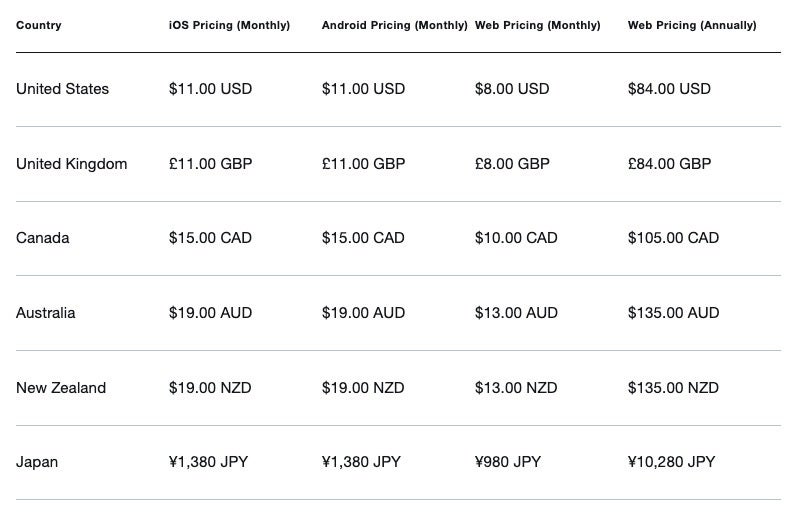Select the ¥10,280 JPY annual price
The width and height of the screenshot is (795, 515).
coord(671,462)
